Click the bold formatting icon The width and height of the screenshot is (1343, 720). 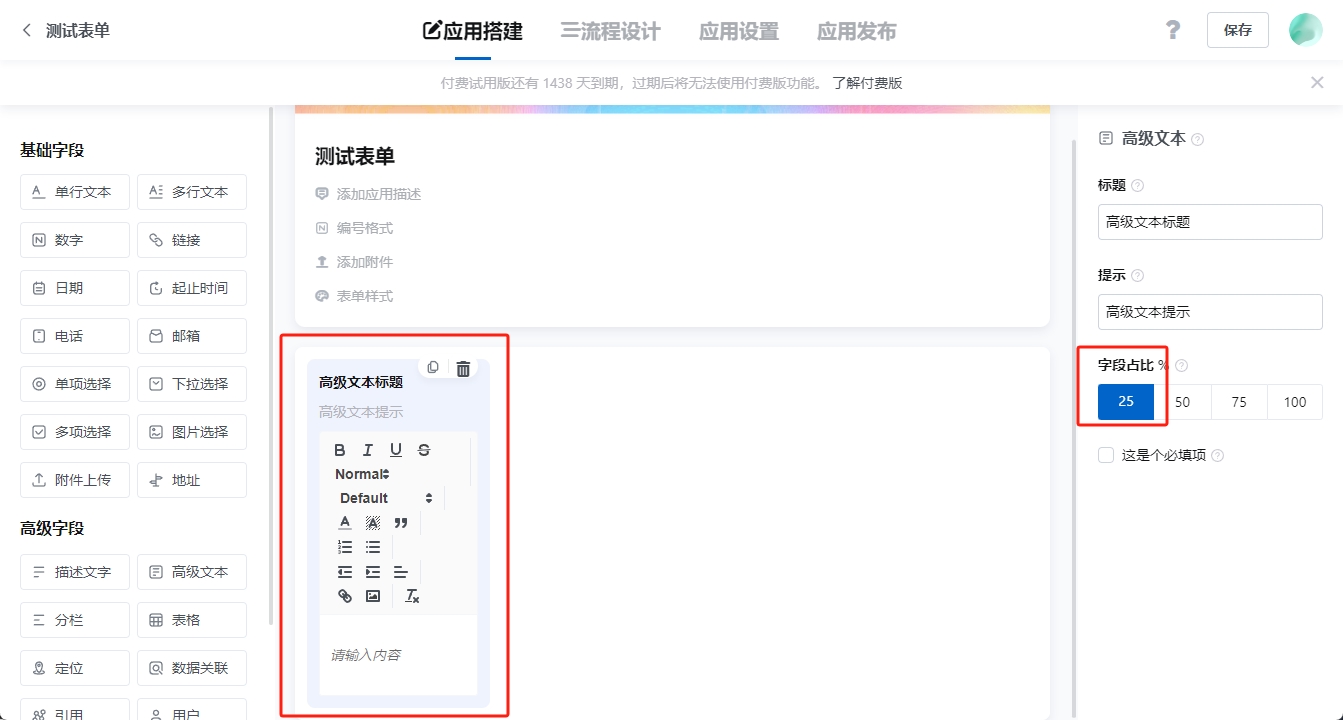pyautogui.click(x=340, y=450)
